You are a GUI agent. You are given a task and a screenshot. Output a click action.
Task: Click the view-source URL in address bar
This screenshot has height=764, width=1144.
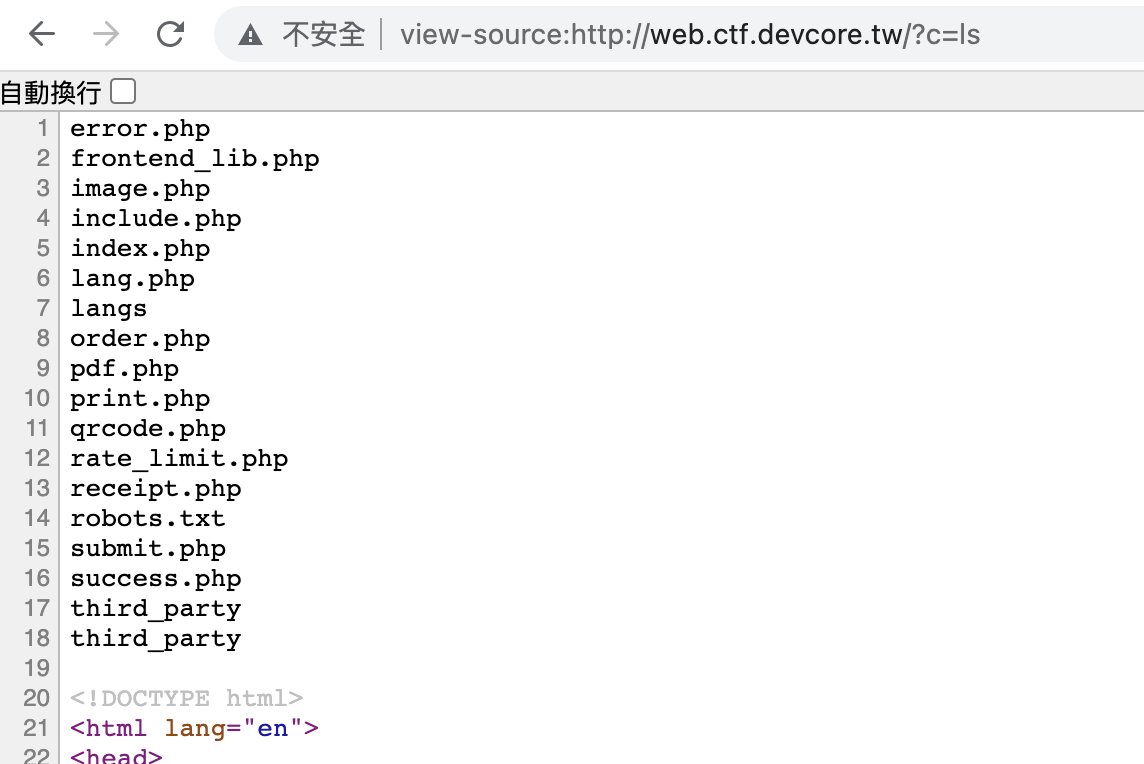point(690,35)
